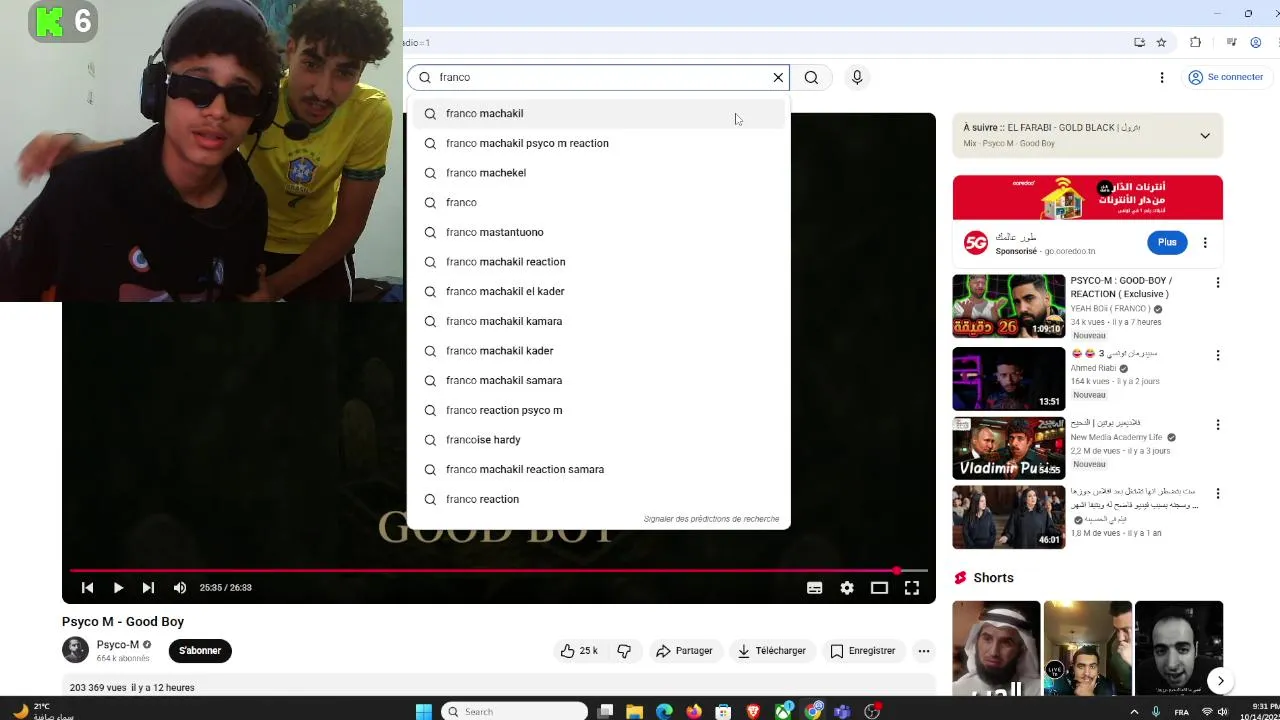Open options for New Media Academy Life video

pos(1218,425)
